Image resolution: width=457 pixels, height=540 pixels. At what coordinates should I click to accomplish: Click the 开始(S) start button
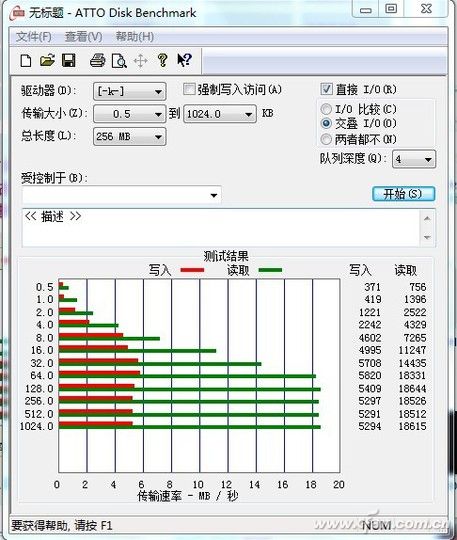(403, 194)
